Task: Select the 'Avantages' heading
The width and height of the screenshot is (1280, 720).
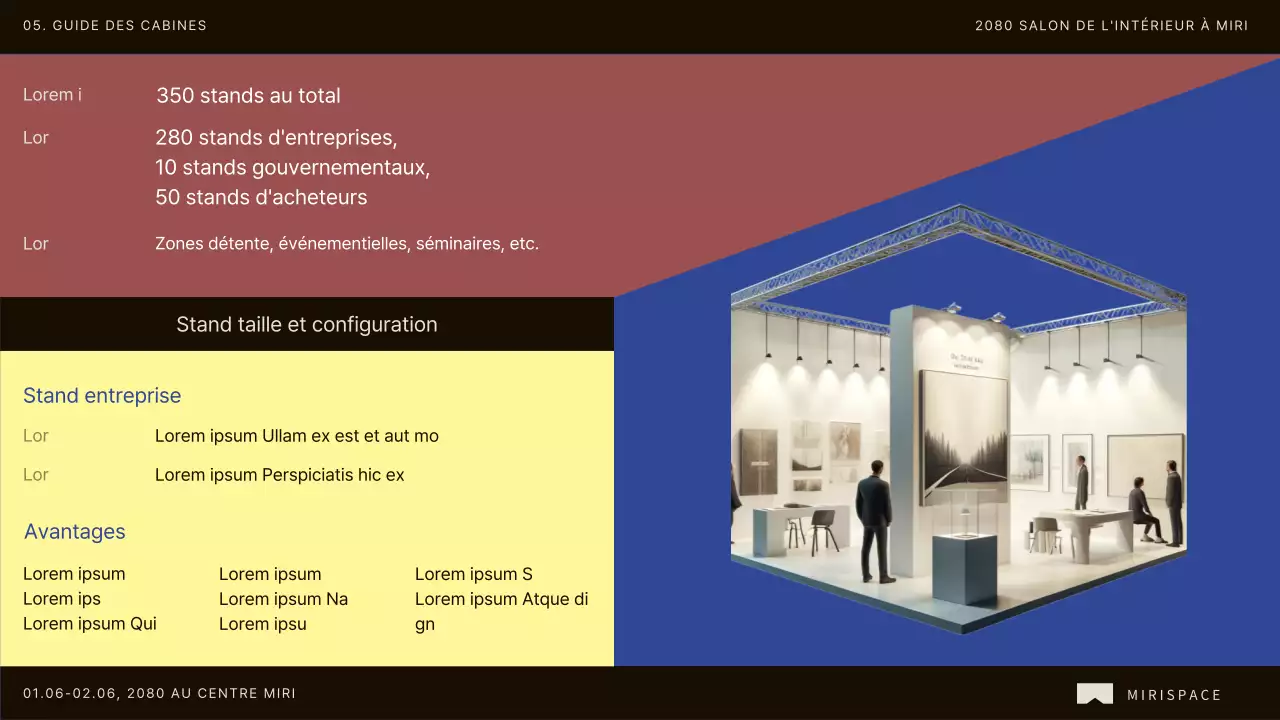Action: click(74, 531)
